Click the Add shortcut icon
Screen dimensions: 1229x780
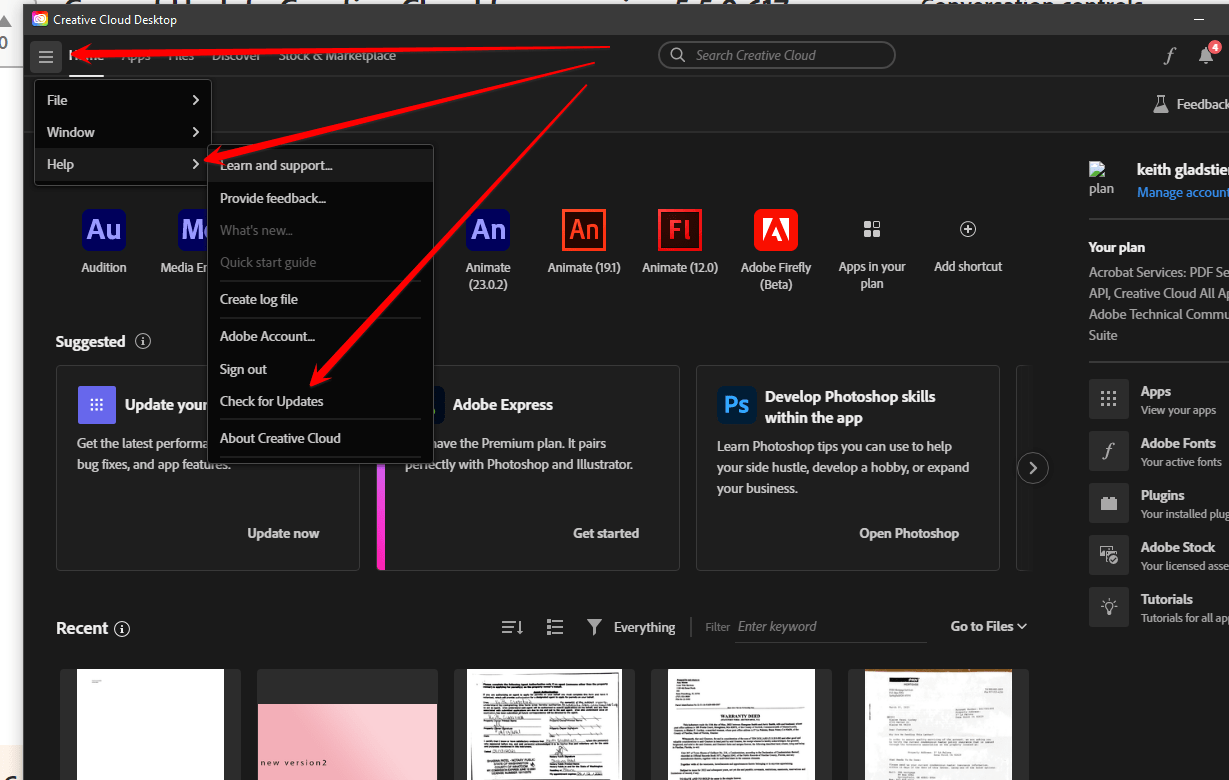[x=967, y=228]
